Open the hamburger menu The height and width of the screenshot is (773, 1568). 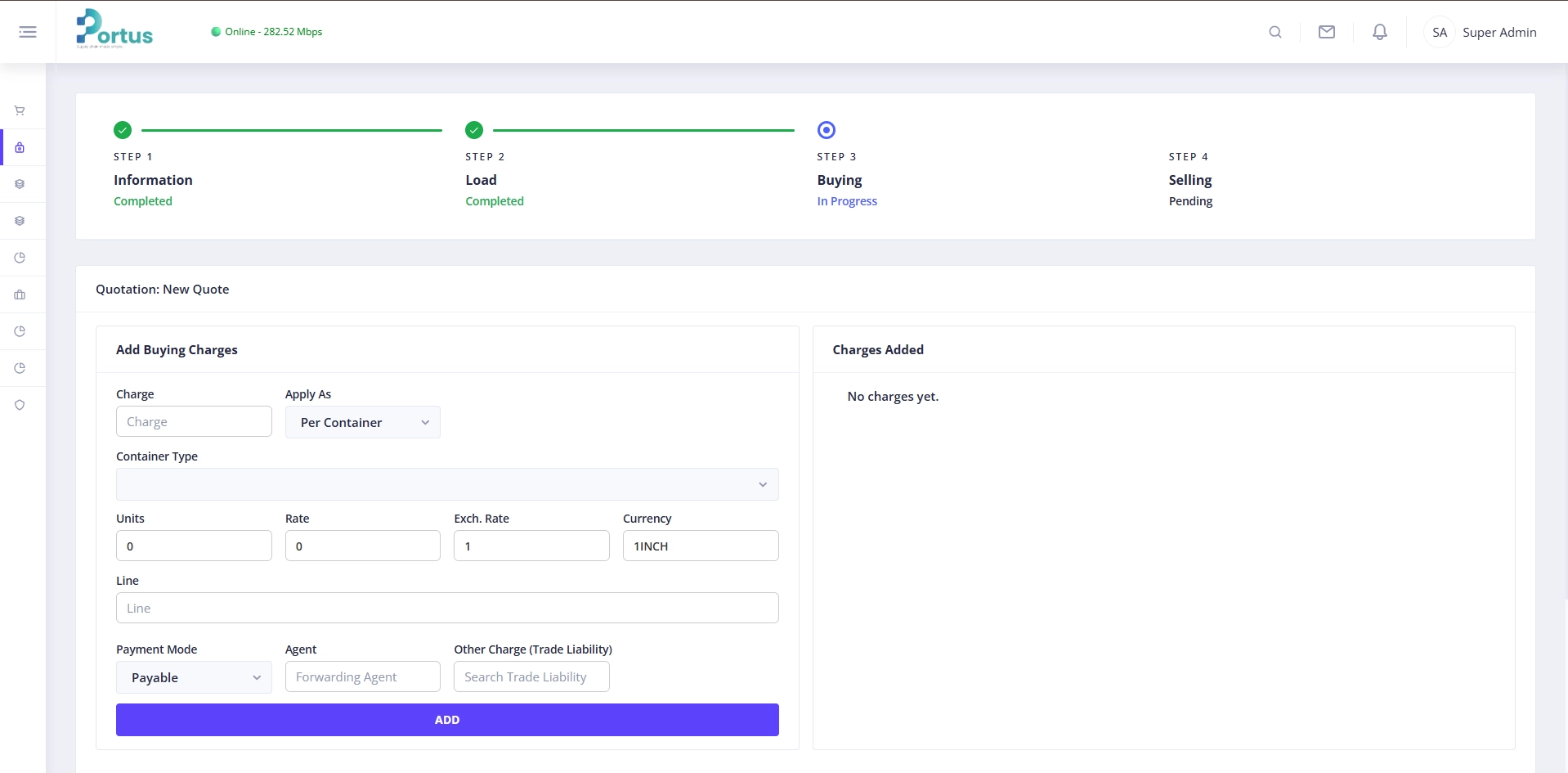(28, 32)
